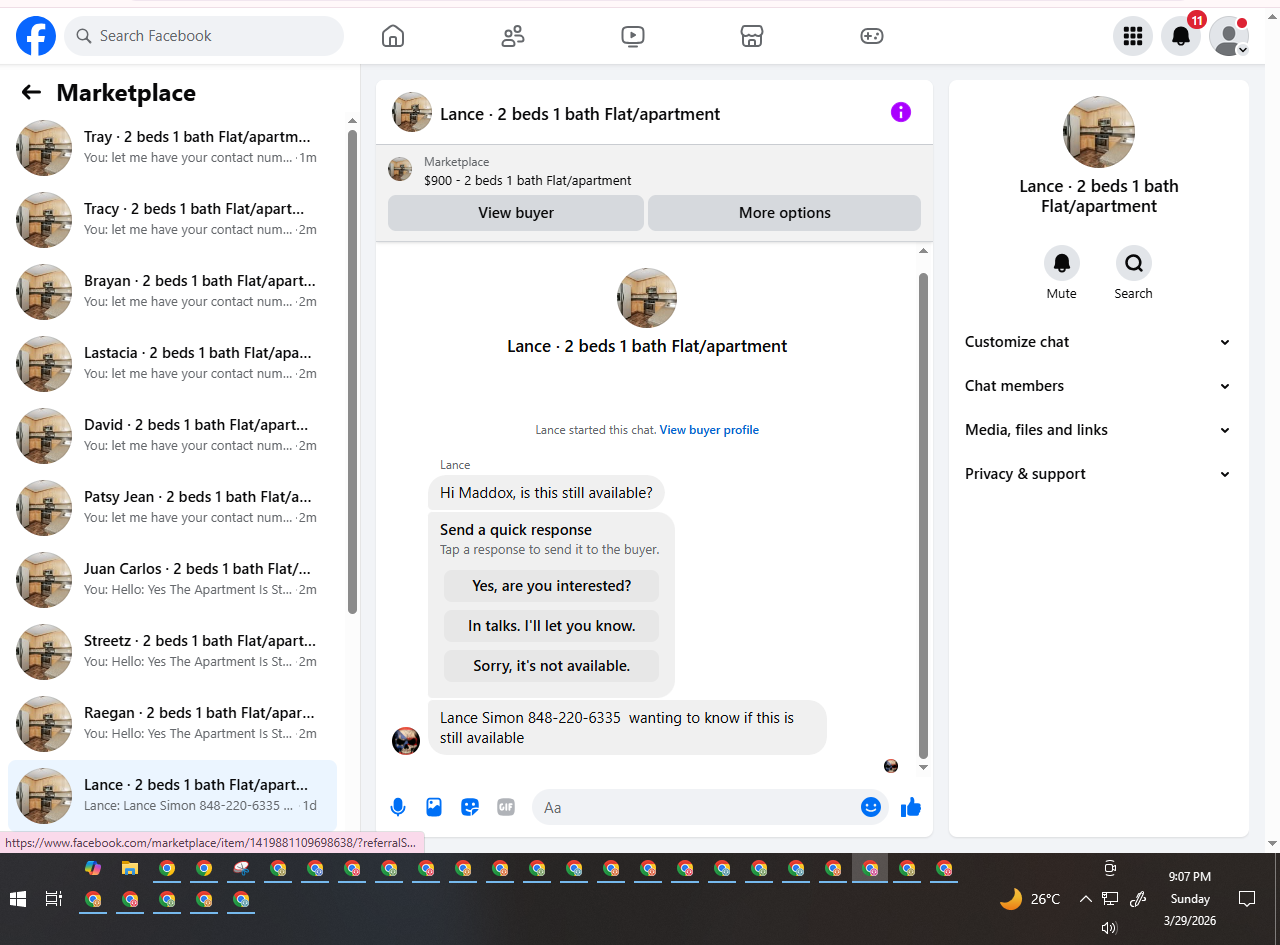Open the emoji picker smiley icon
This screenshot has width=1280, height=945.
[x=871, y=807]
